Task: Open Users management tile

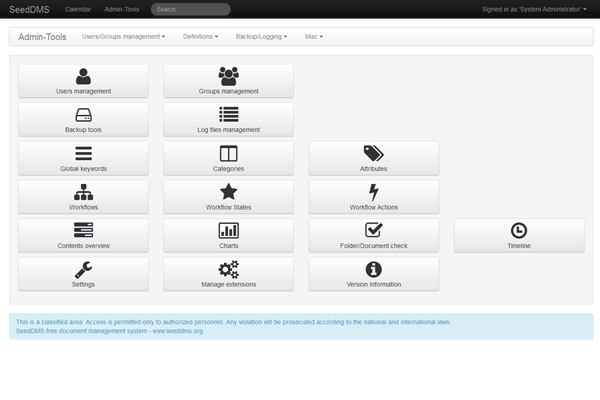Action: (83, 81)
